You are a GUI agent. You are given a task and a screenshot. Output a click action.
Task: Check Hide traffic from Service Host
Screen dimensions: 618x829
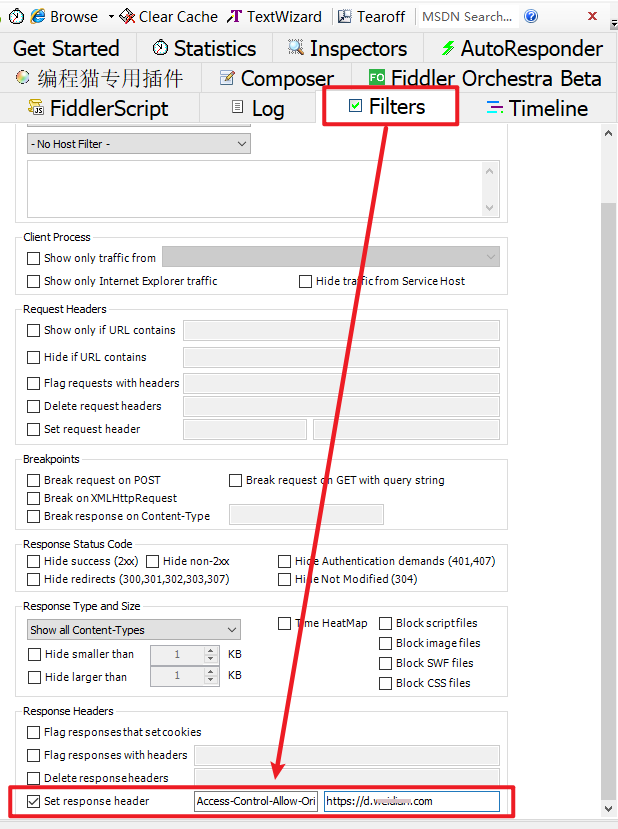[x=305, y=281]
